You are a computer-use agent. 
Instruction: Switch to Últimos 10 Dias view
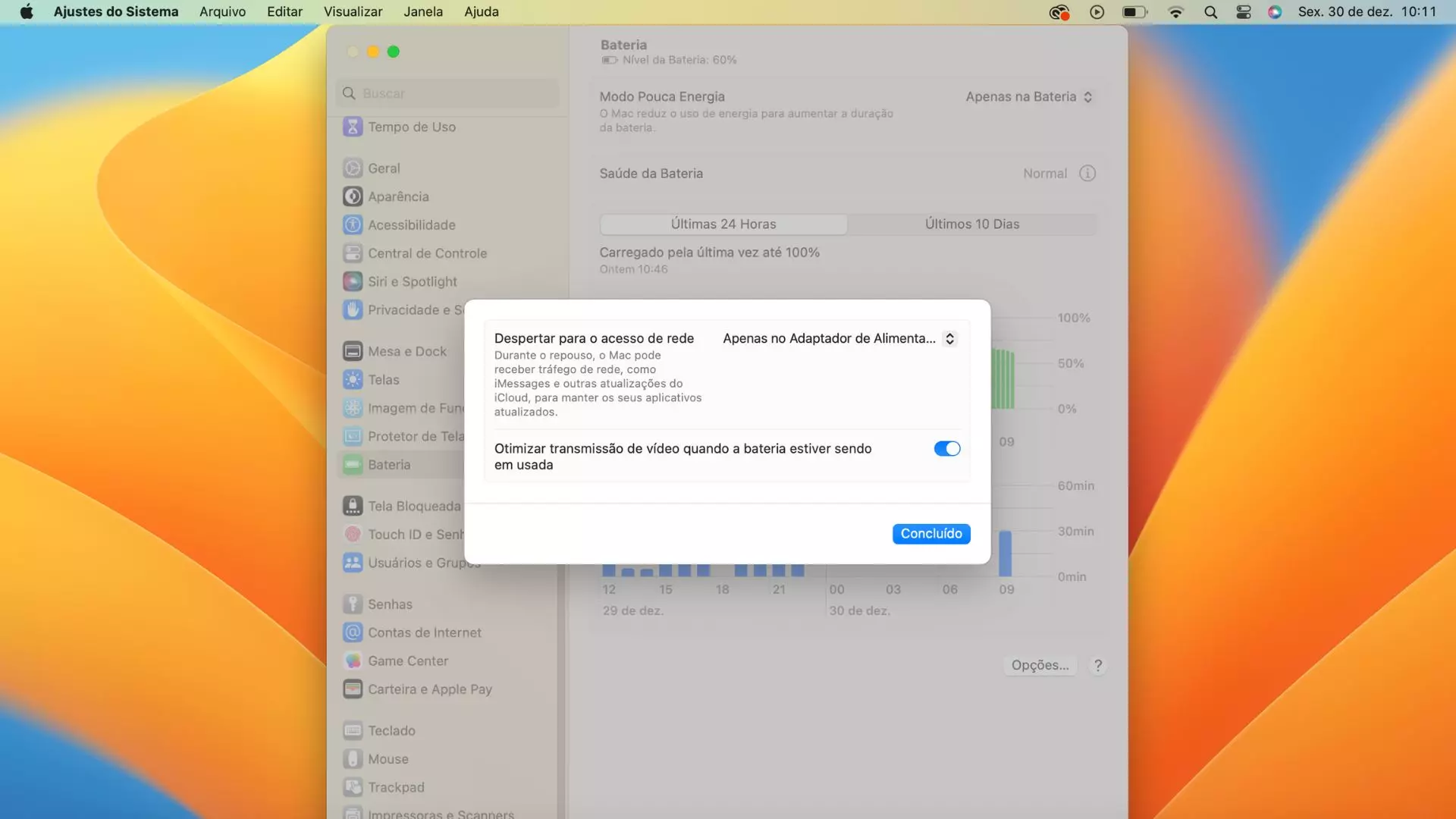(971, 224)
